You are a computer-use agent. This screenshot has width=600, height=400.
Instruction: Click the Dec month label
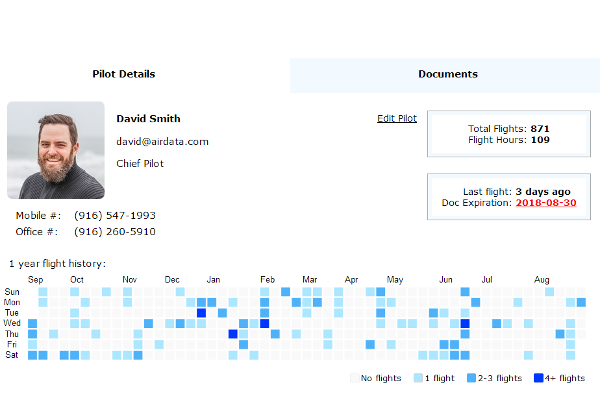[172, 280]
